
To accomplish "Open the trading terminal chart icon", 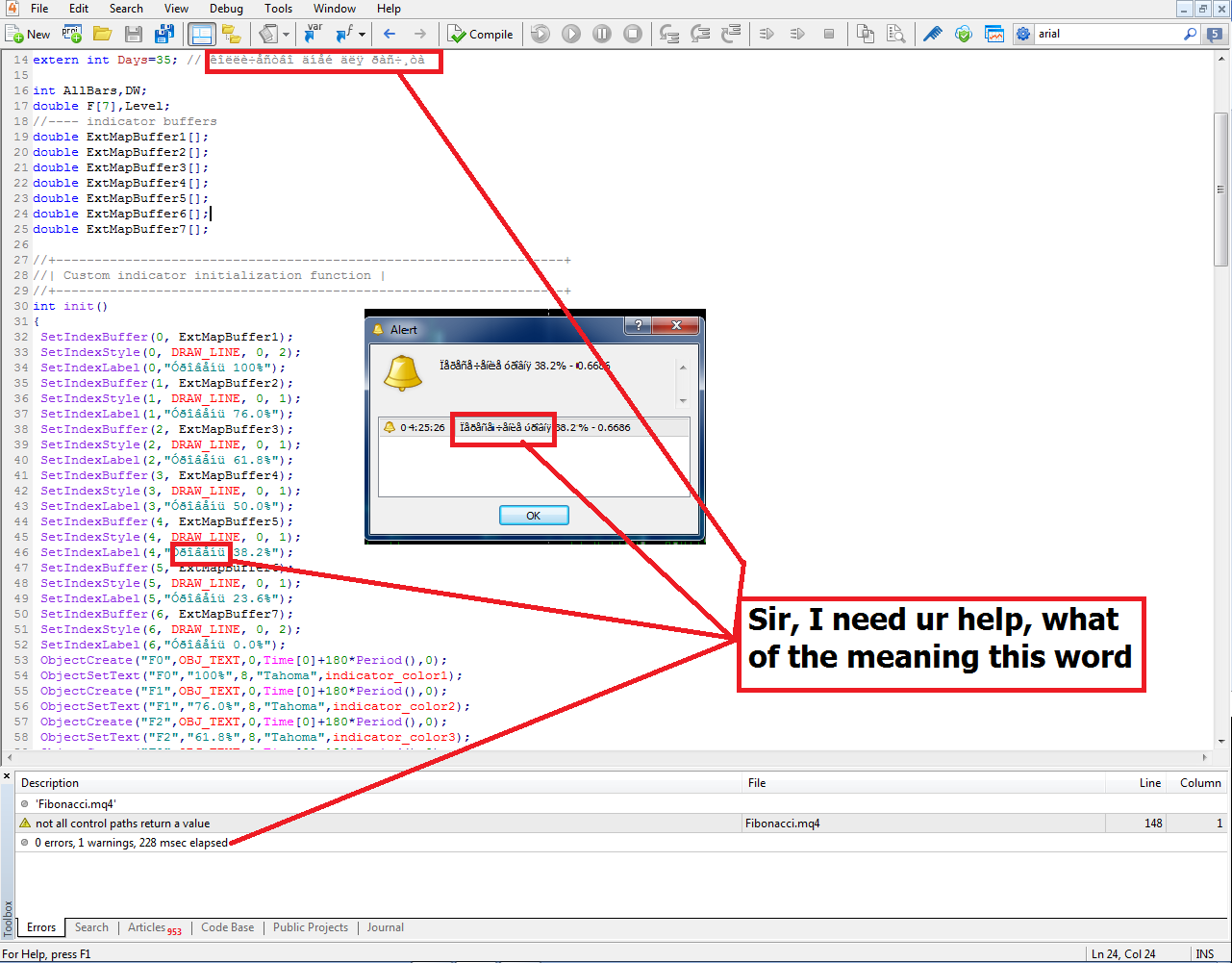I will click(993, 34).
